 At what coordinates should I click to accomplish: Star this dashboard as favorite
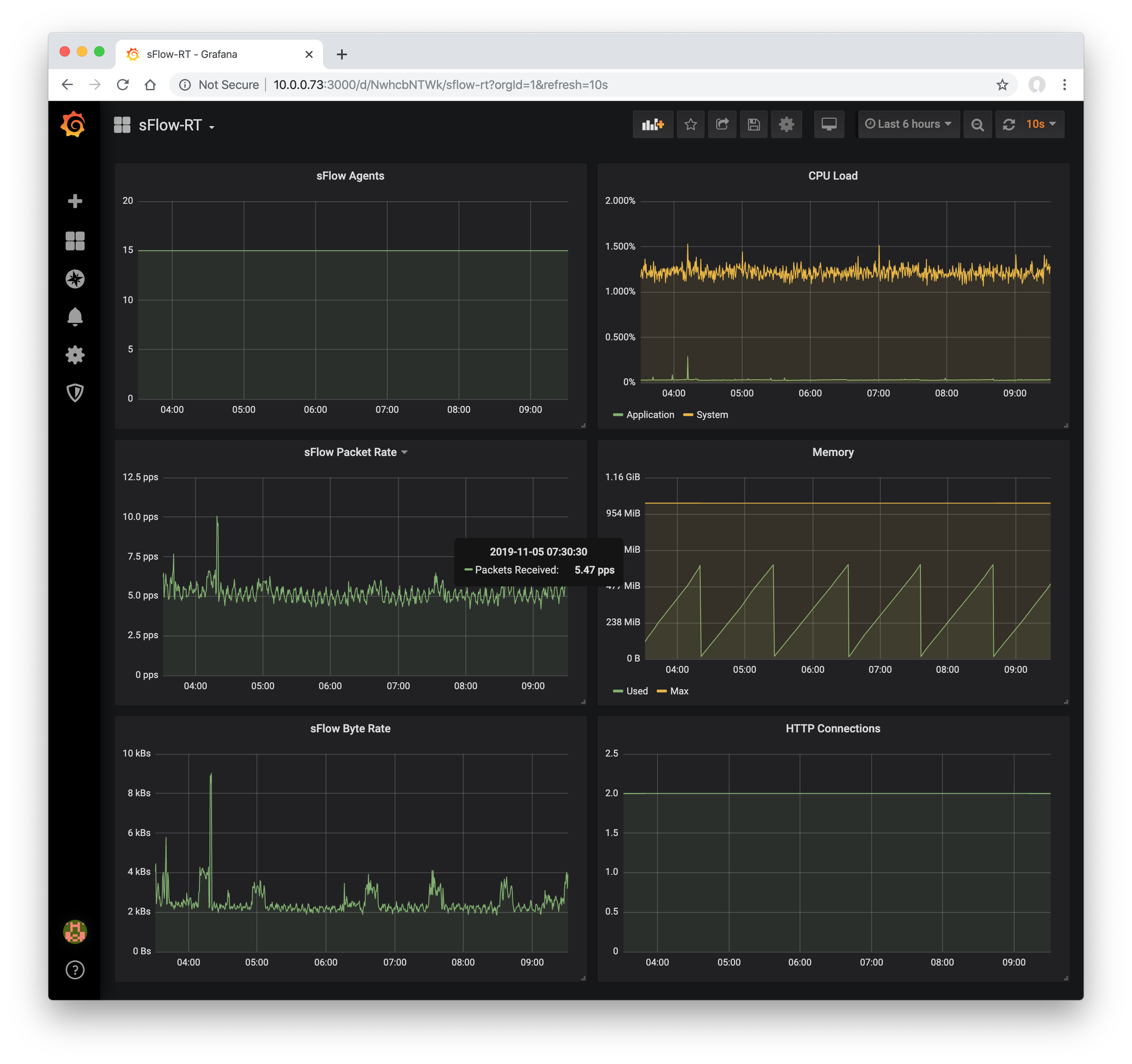pos(690,124)
